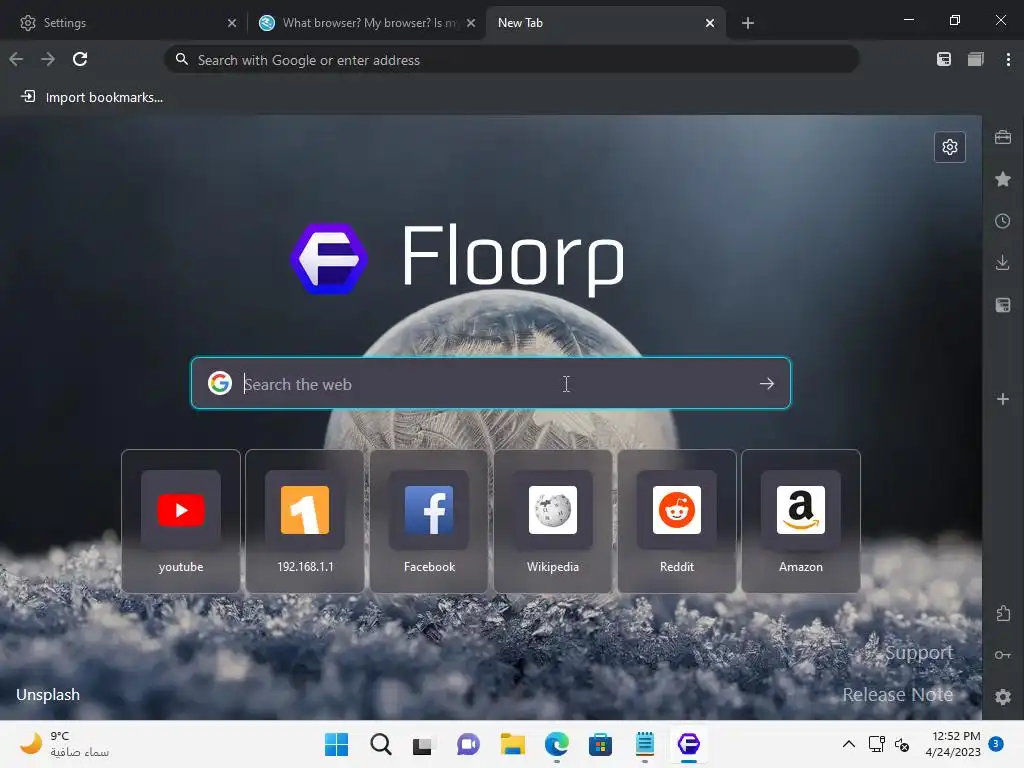Screen dimensions: 1024x768
Task: Open Microsoft Store from taskbar
Action: pyautogui.click(x=600, y=744)
